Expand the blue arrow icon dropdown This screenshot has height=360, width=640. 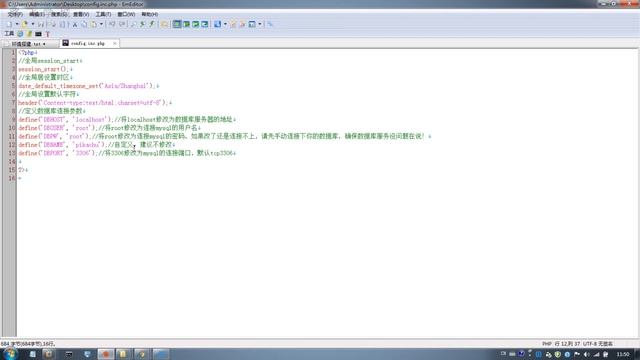tap(225, 24)
